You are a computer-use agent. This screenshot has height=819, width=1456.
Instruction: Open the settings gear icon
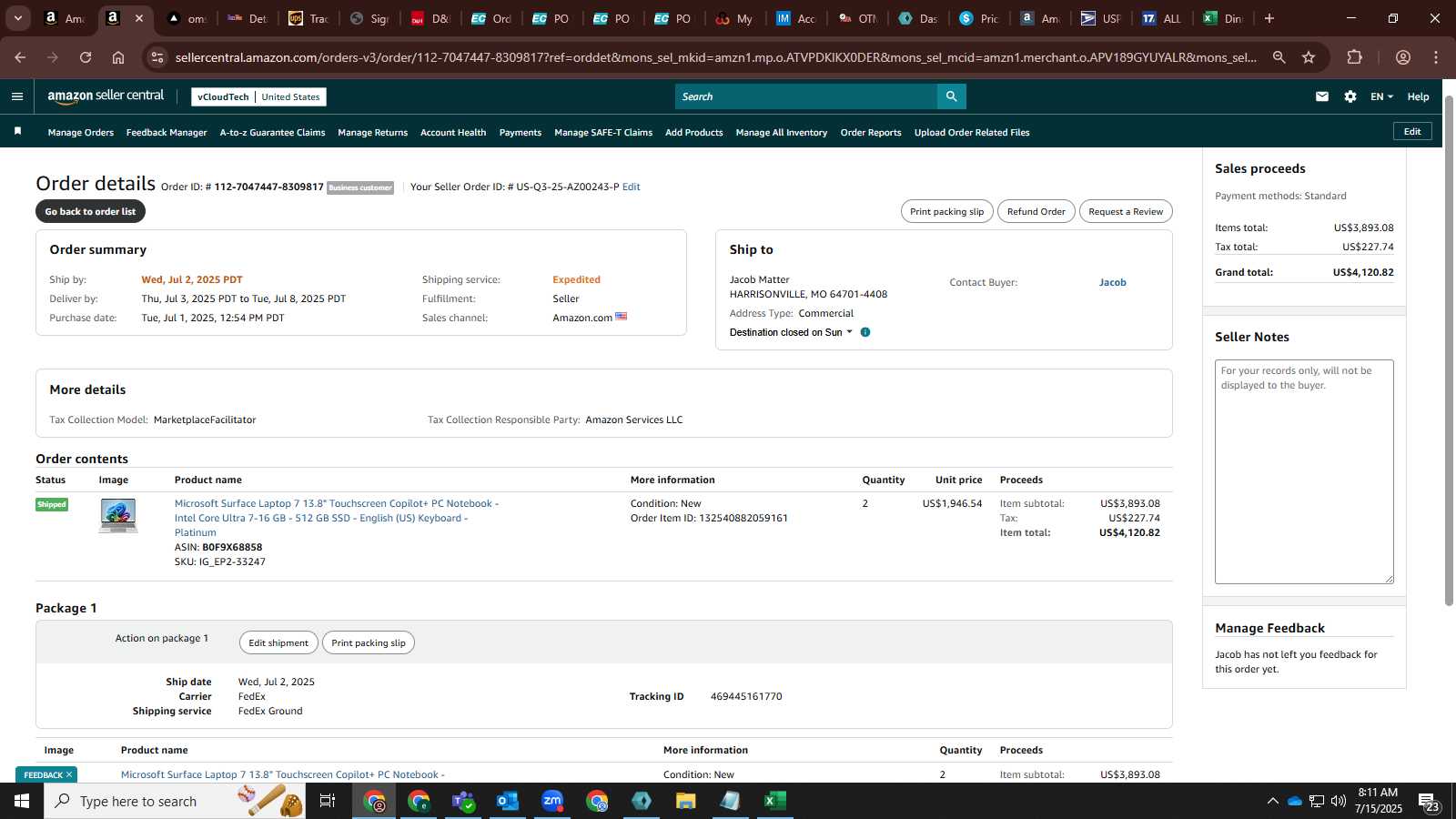1350,96
